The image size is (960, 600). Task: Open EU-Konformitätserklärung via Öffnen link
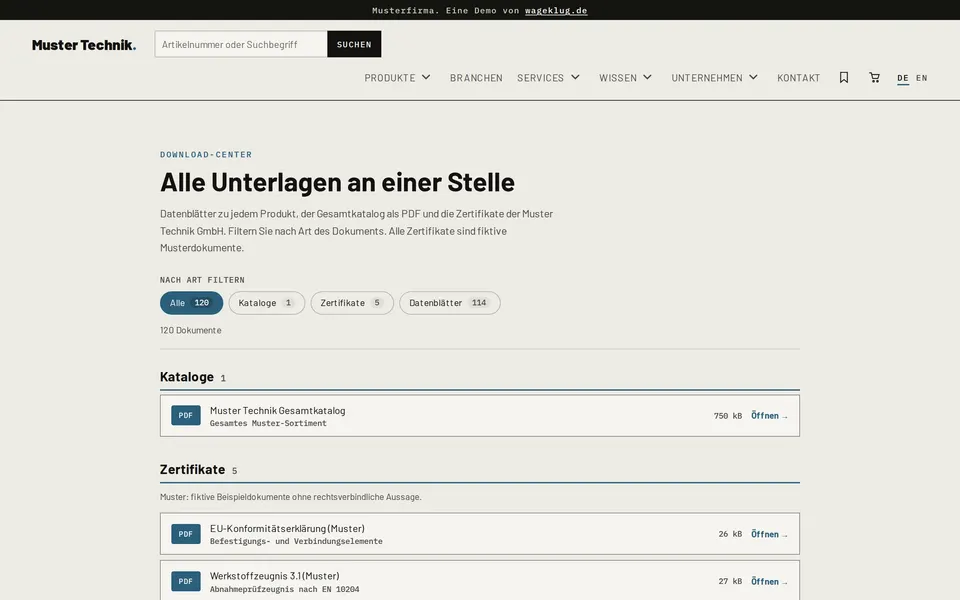click(x=769, y=534)
